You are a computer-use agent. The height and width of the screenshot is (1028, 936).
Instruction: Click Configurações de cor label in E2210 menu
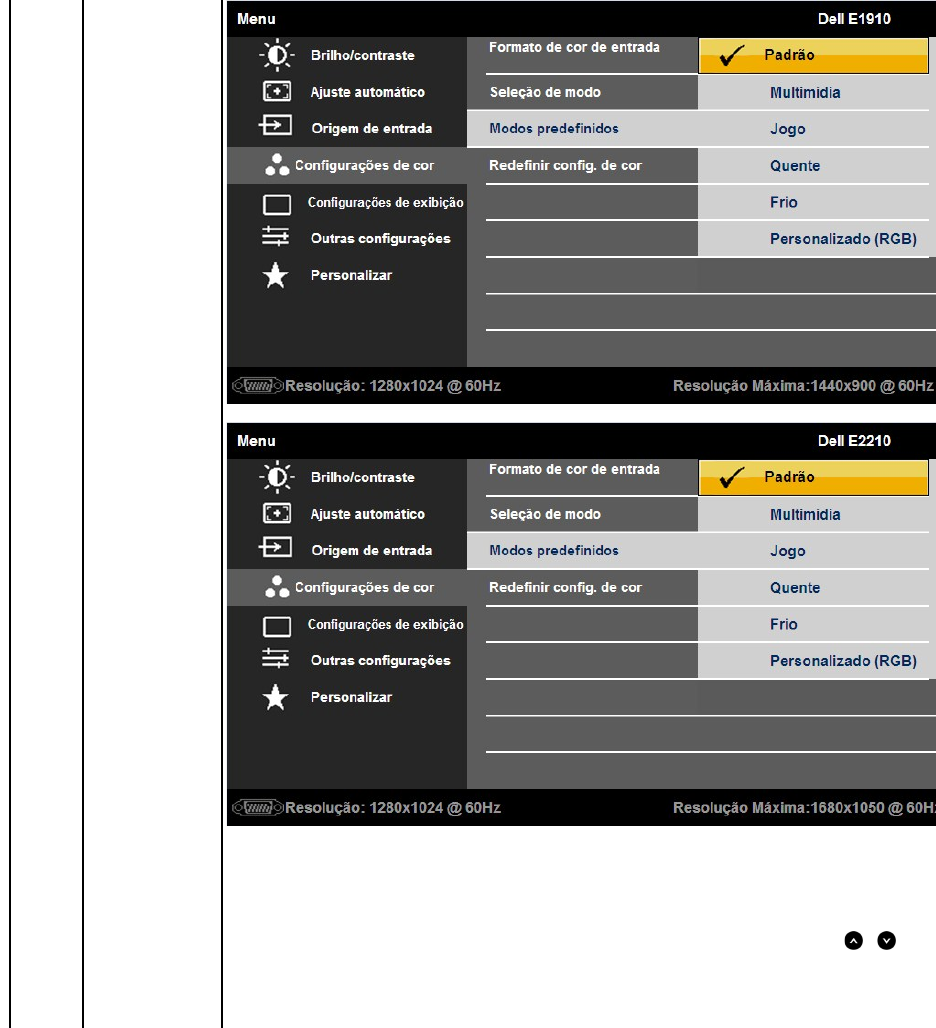click(364, 588)
